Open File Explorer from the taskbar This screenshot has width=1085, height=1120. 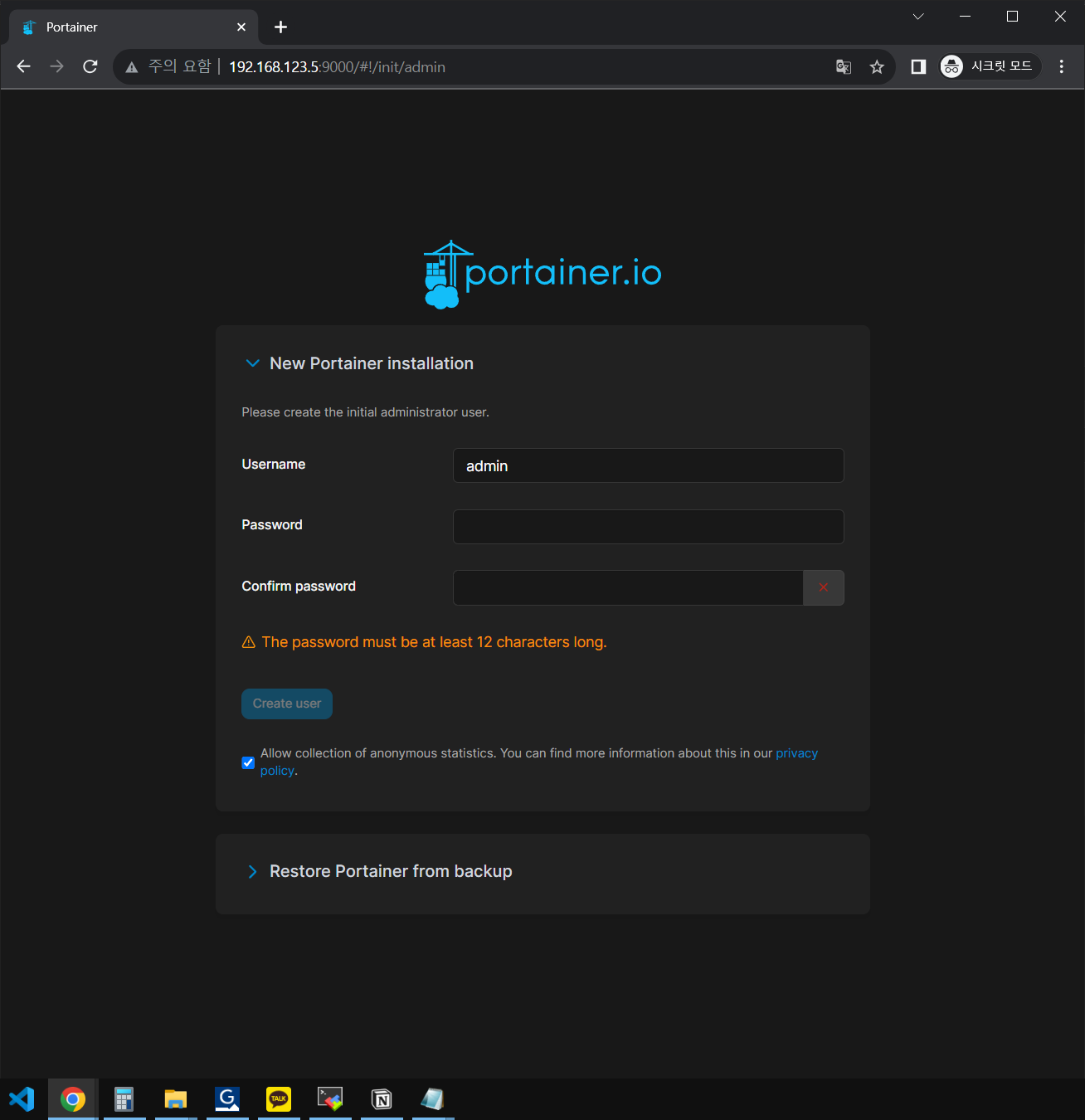click(x=175, y=1099)
